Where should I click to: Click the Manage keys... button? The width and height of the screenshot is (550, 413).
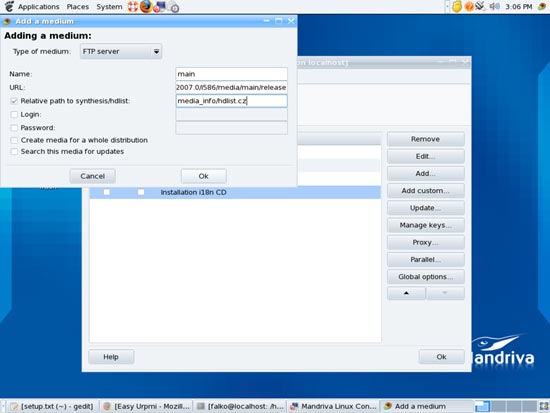pyautogui.click(x=426, y=225)
